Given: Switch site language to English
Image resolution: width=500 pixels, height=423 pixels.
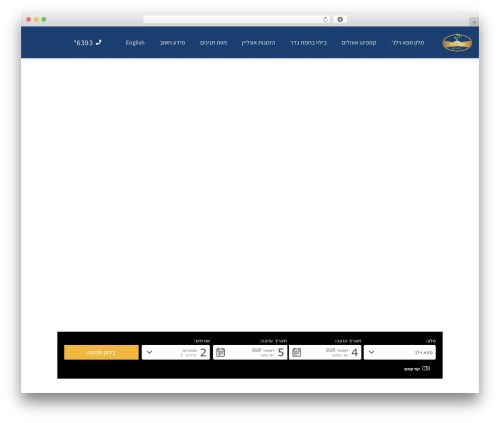Looking at the screenshot, I should [135, 43].
